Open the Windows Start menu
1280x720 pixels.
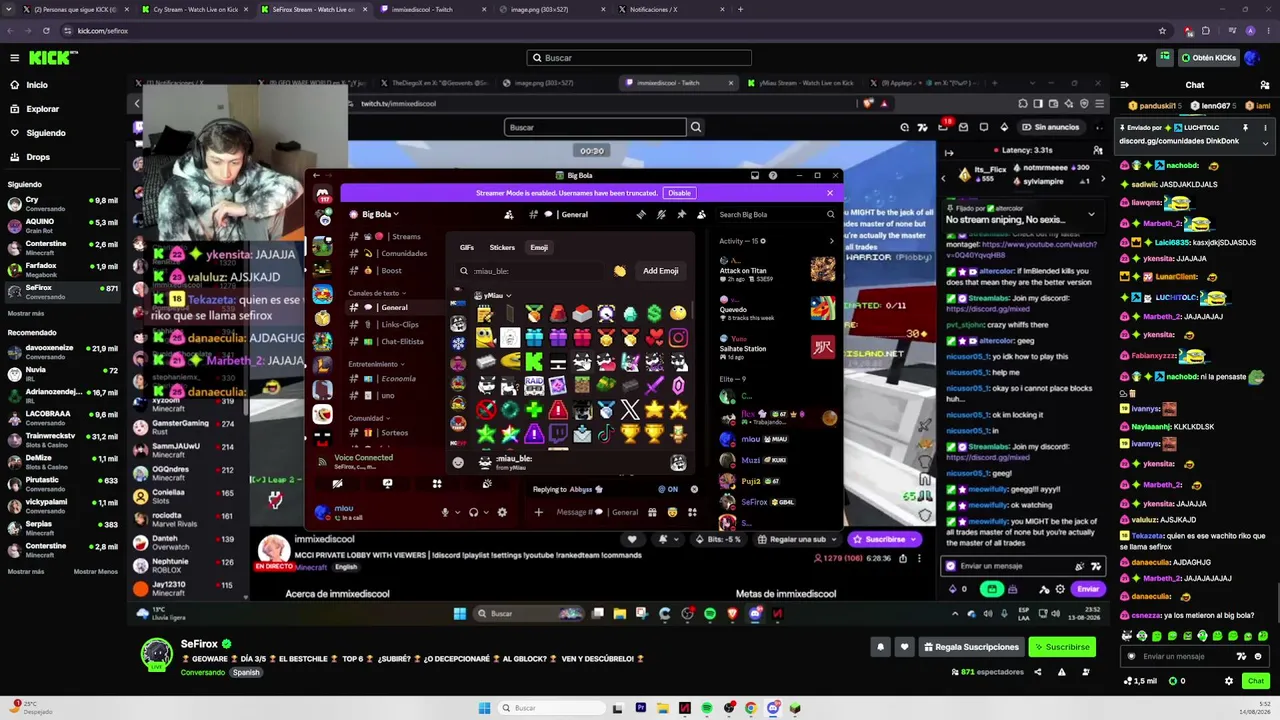pos(484,708)
